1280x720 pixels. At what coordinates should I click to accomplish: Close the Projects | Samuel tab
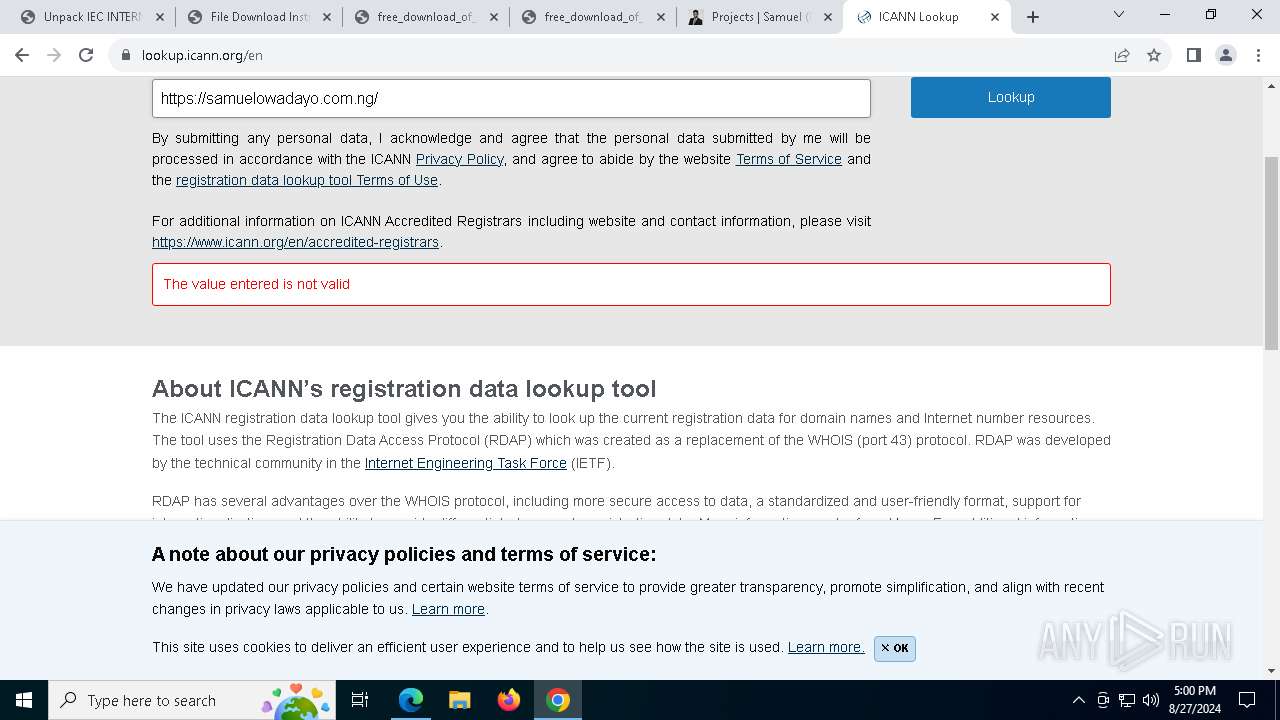[827, 17]
